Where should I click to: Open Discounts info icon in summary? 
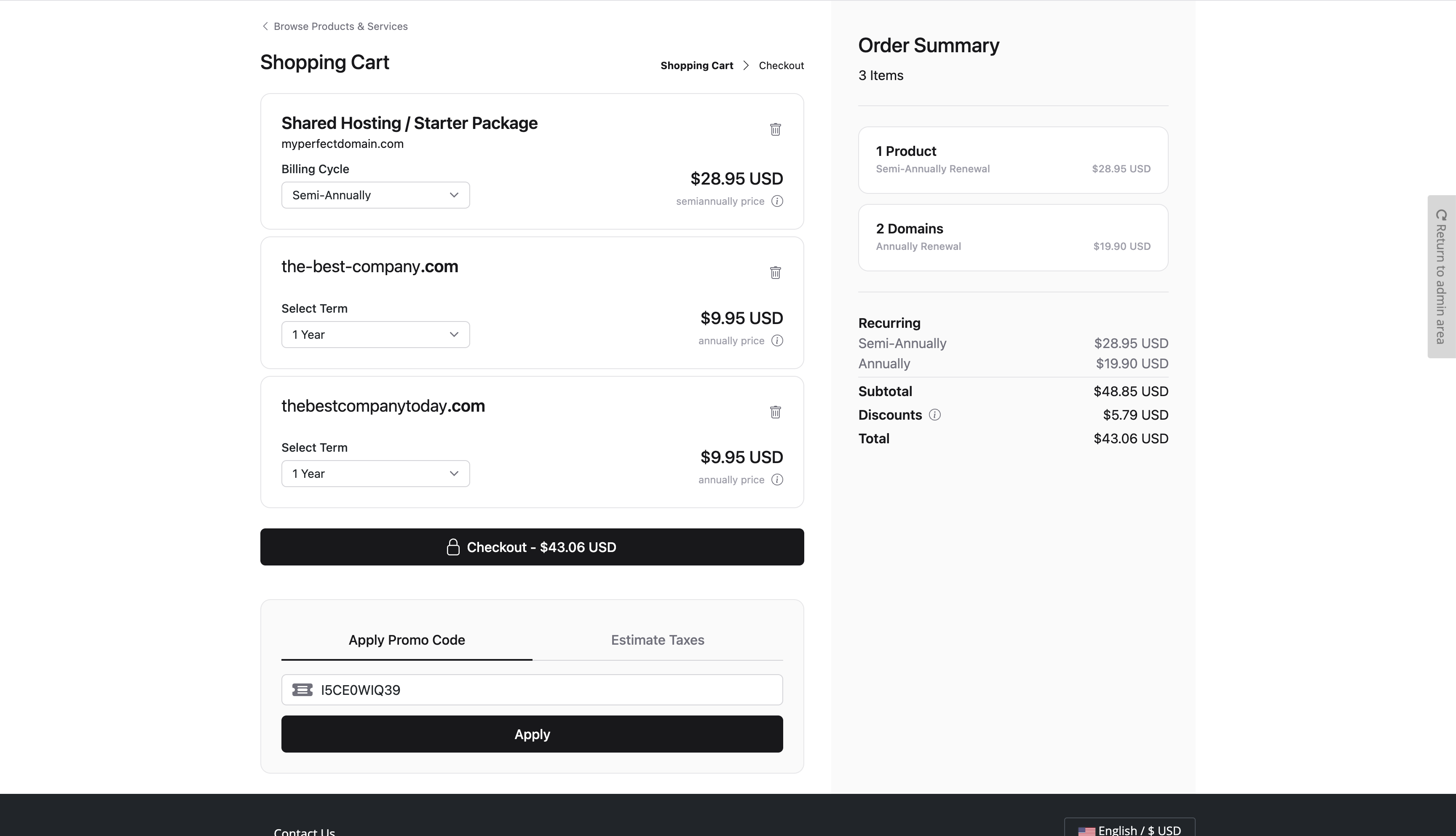(x=934, y=415)
